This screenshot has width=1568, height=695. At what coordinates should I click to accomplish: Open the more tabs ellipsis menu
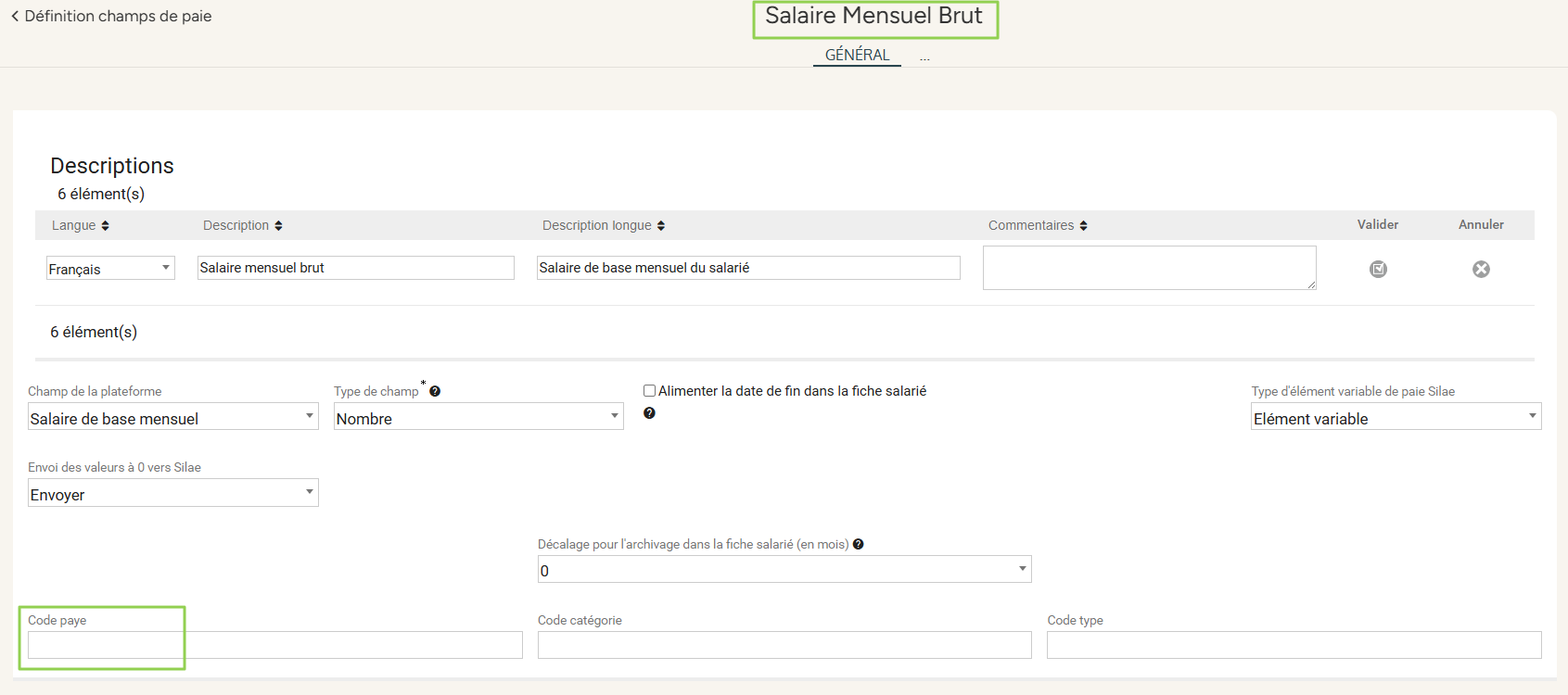(924, 57)
